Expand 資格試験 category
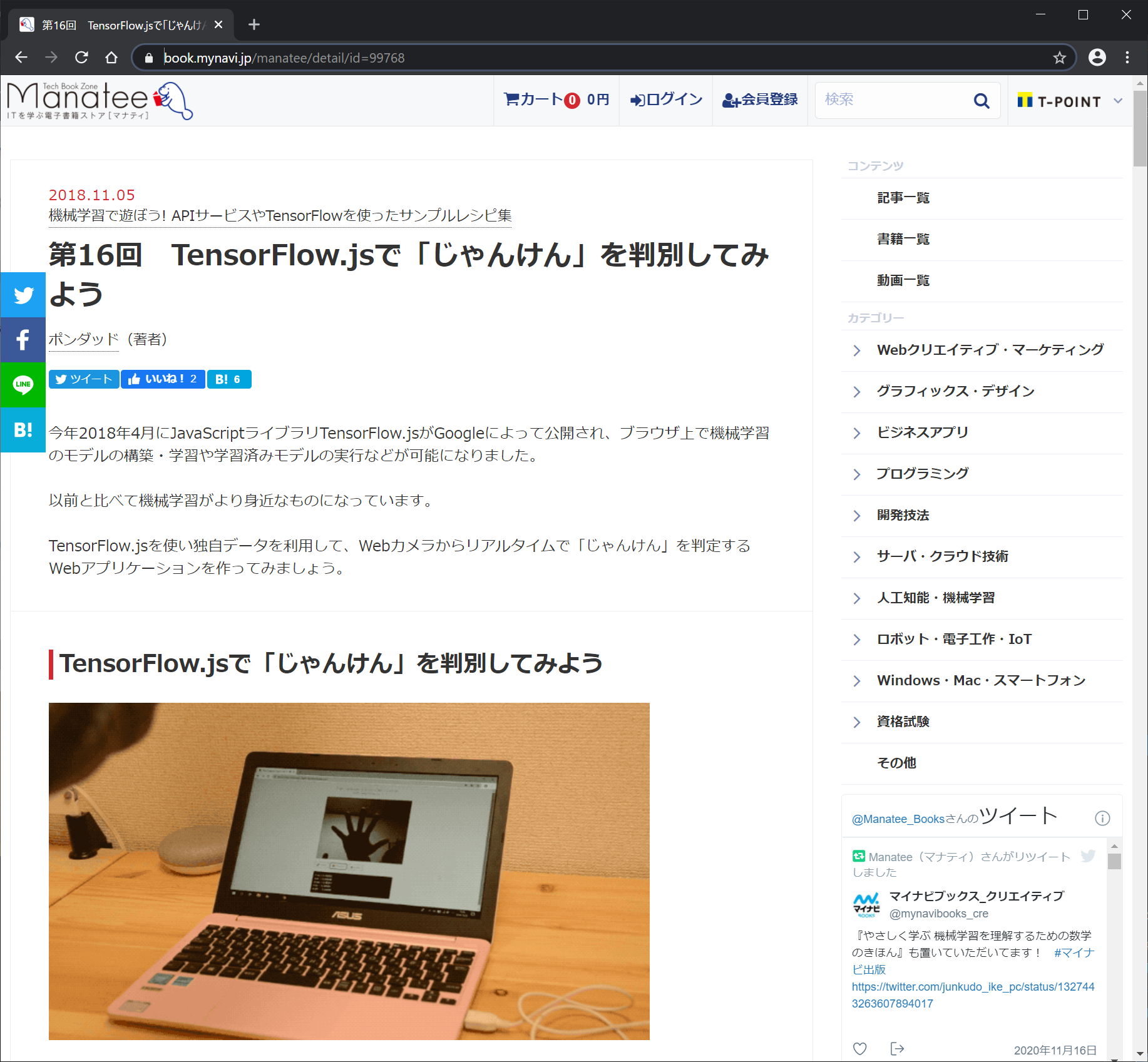Viewport: 1148px width, 1062px height. [981, 722]
